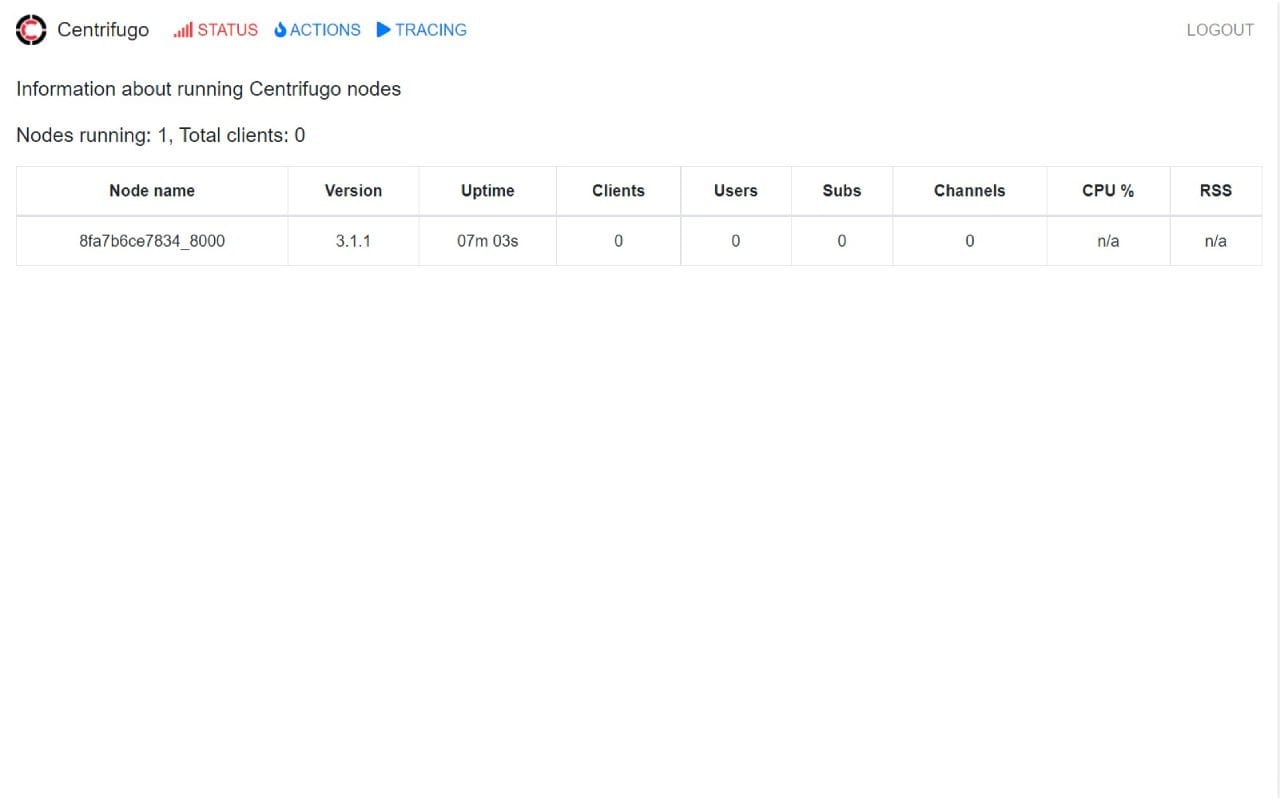The width and height of the screenshot is (1280, 800).
Task: Switch to the TRACING view
Action: 430,30
